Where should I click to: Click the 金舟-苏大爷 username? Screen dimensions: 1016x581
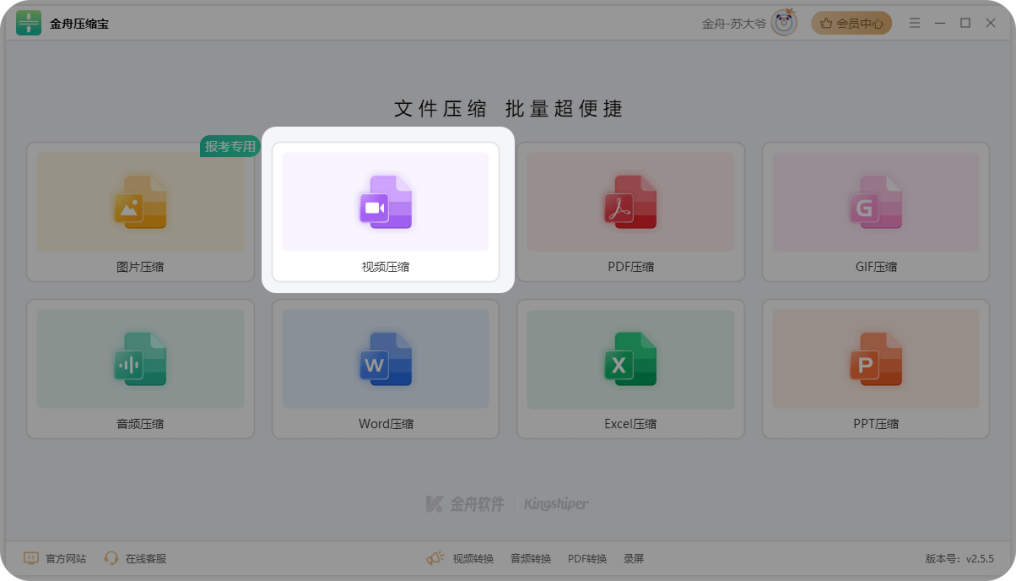tap(733, 24)
